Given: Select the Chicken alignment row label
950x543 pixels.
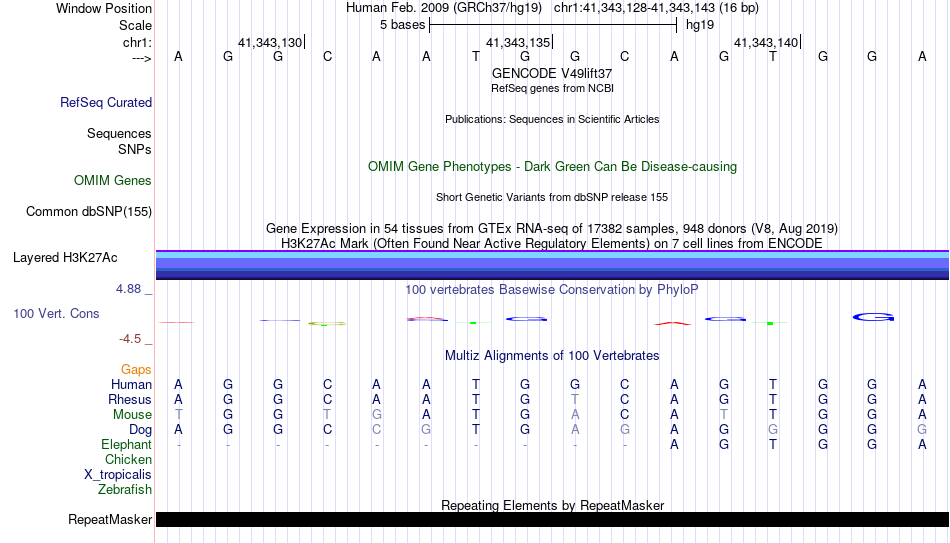Looking at the screenshot, I should pyautogui.click(x=128, y=459).
